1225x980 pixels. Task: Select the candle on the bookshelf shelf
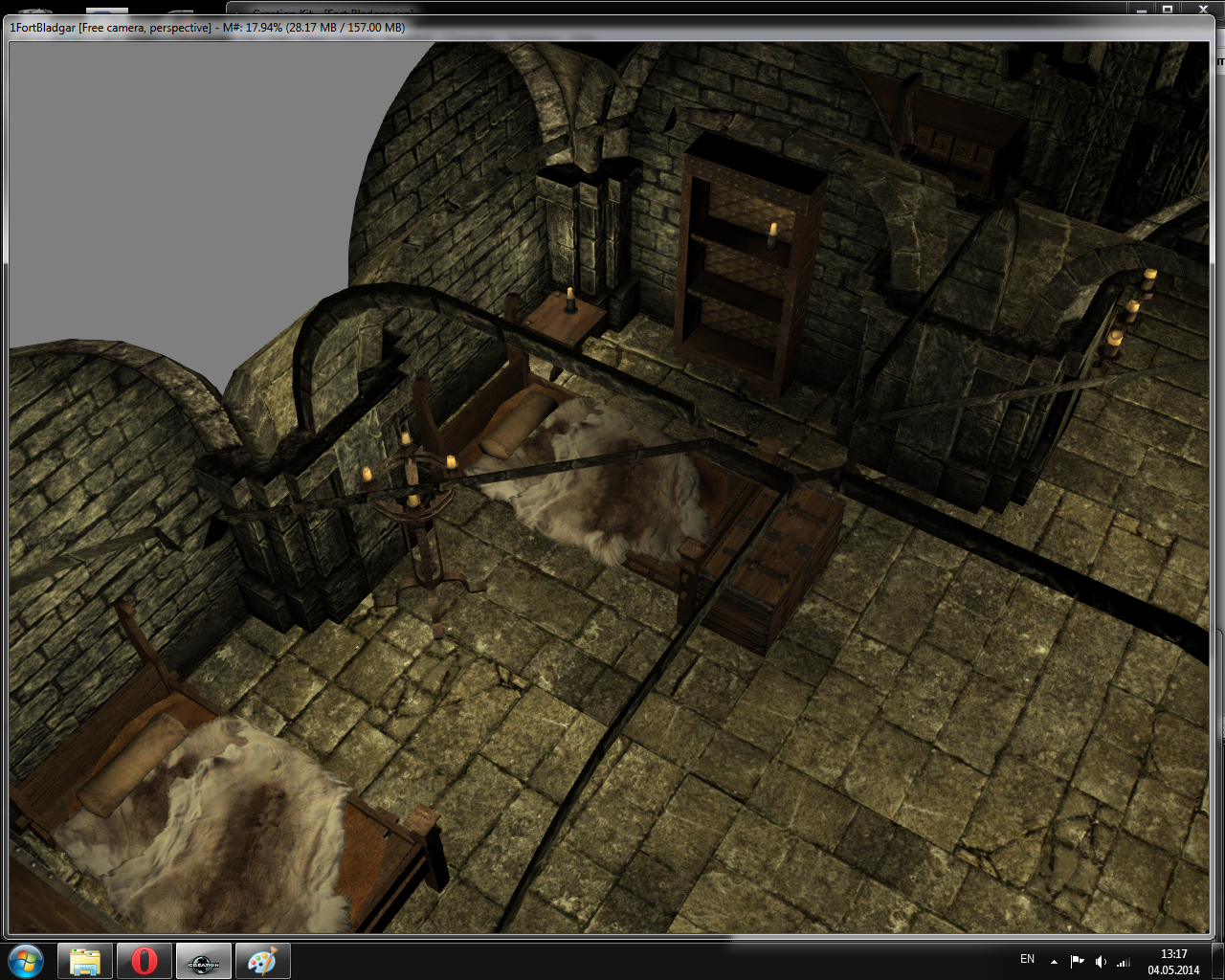tap(772, 235)
